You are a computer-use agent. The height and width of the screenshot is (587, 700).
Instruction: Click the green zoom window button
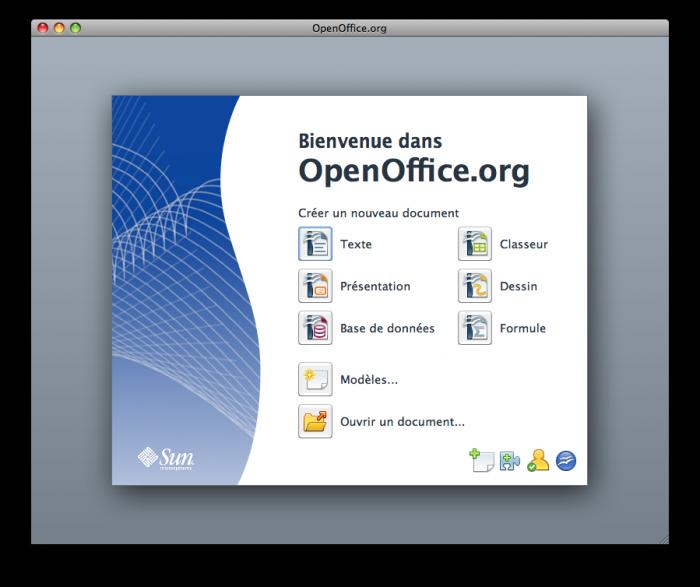pyautogui.click(x=75, y=28)
